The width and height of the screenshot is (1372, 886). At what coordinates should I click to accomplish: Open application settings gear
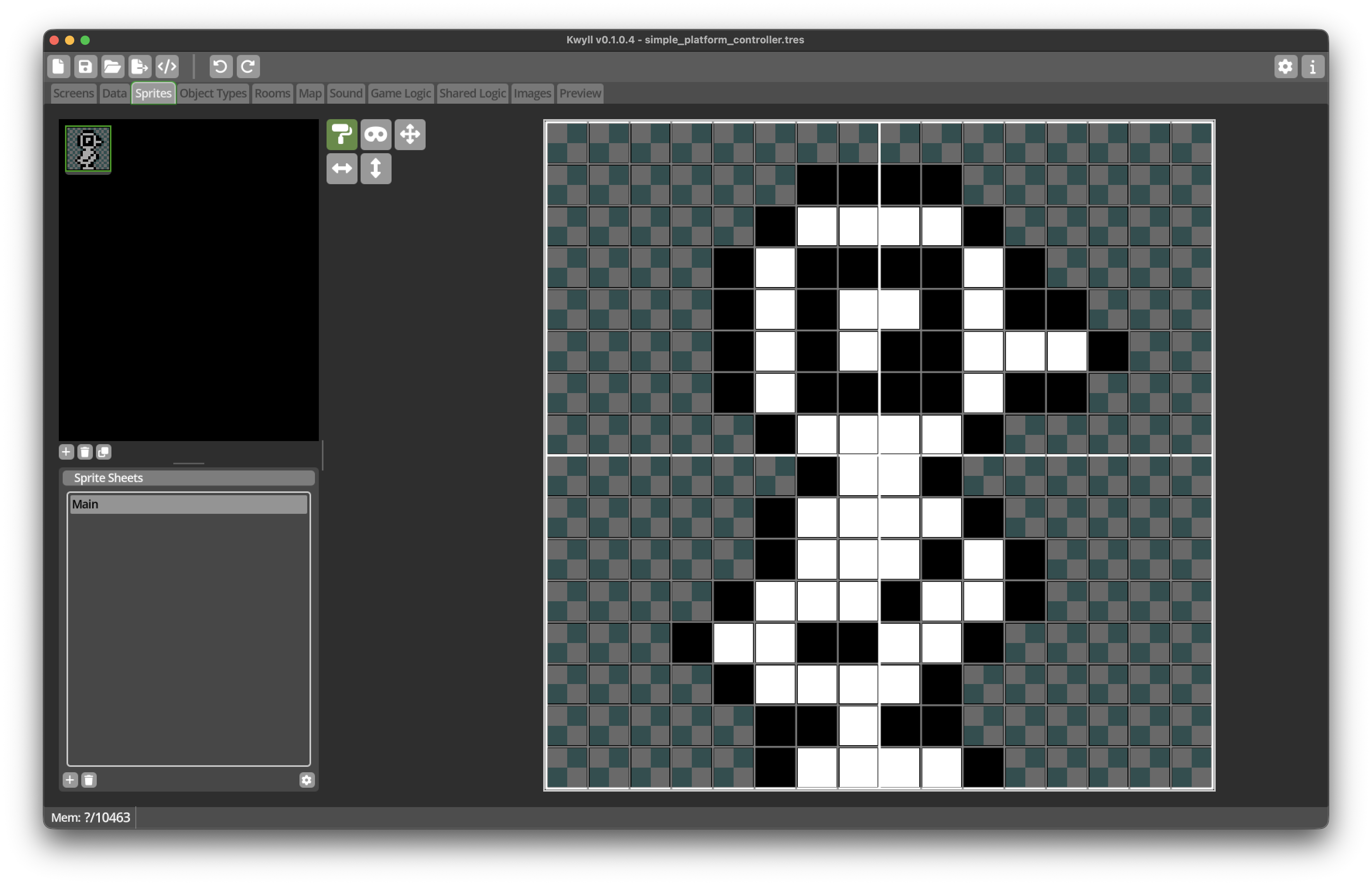(x=1285, y=67)
